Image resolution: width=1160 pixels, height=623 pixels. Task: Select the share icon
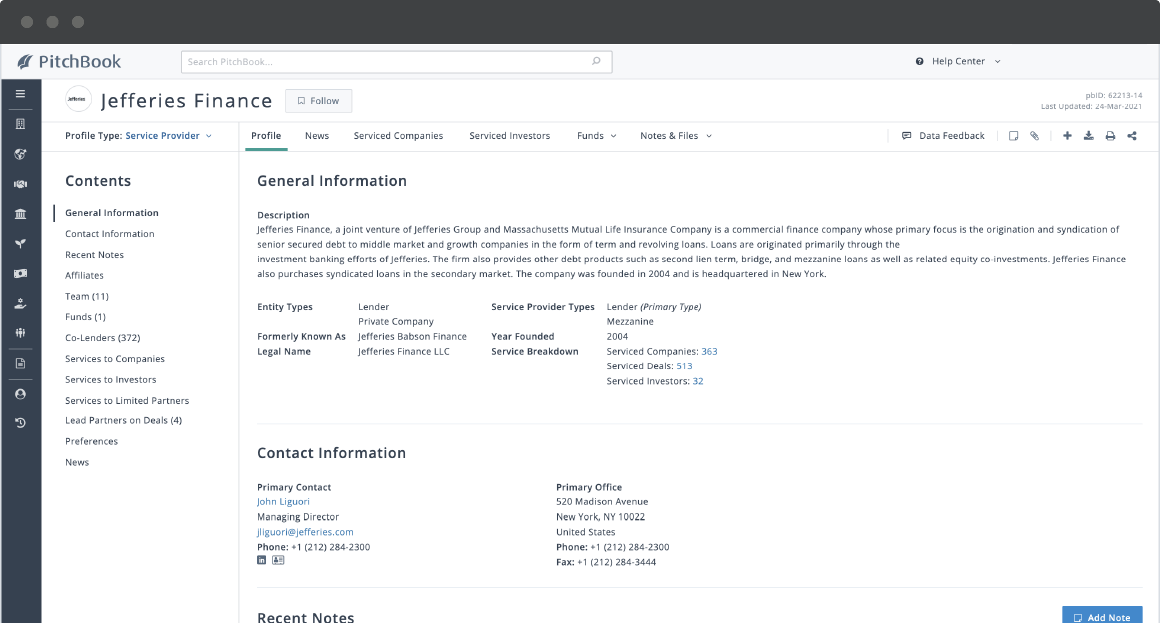tap(1132, 136)
